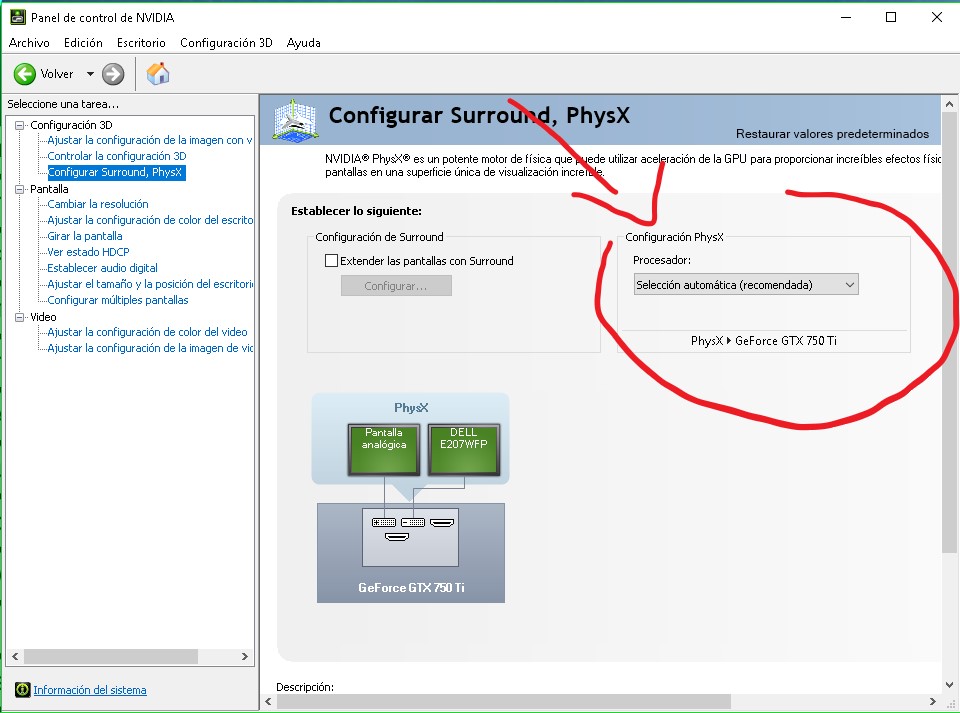Screen dimensions: 960x713
Task: Select Ajustar la configuración de la imagen con vista previa
Action: (150, 140)
